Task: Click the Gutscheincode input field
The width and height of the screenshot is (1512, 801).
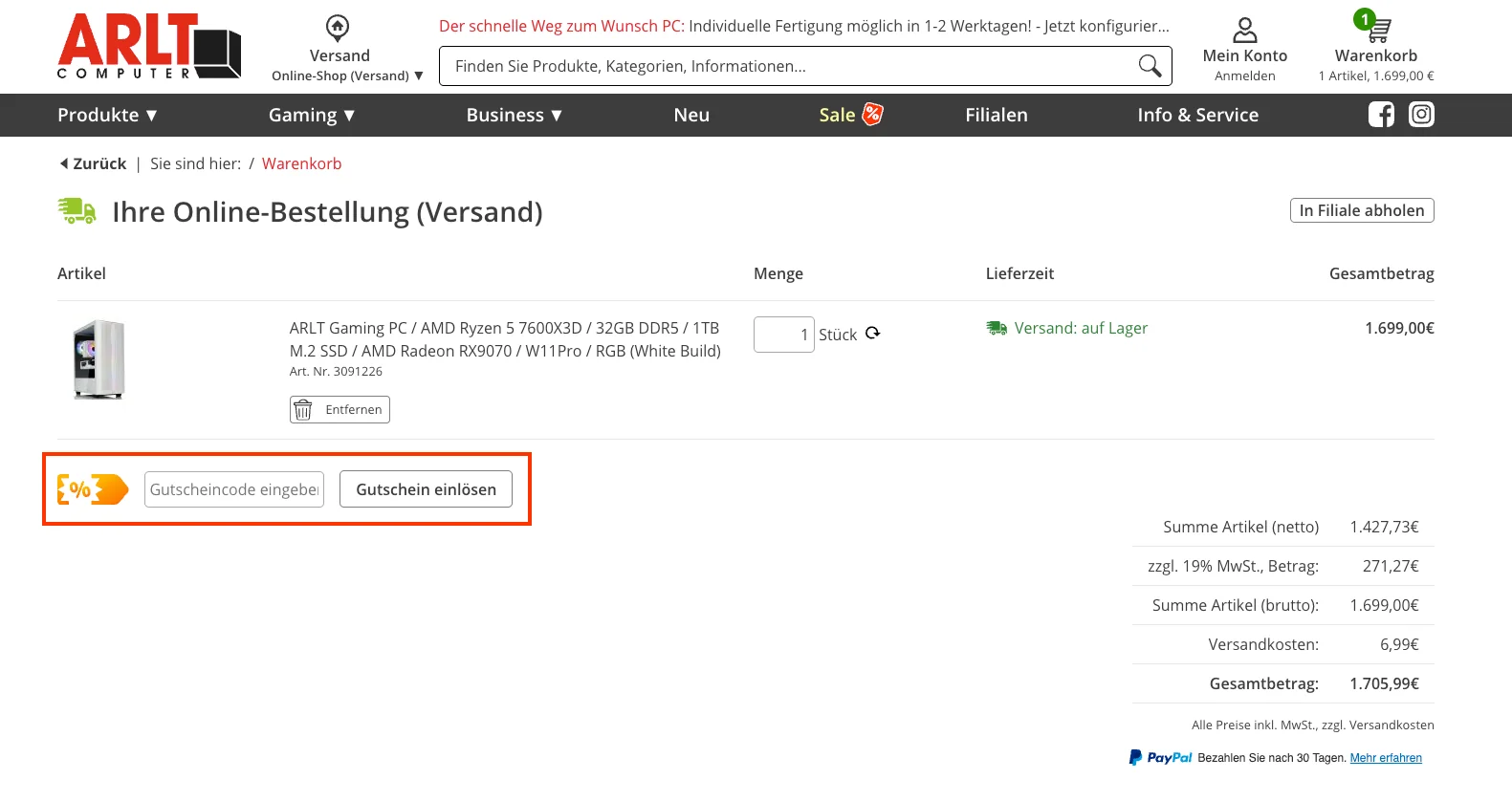Action: click(x=234, y=489)
